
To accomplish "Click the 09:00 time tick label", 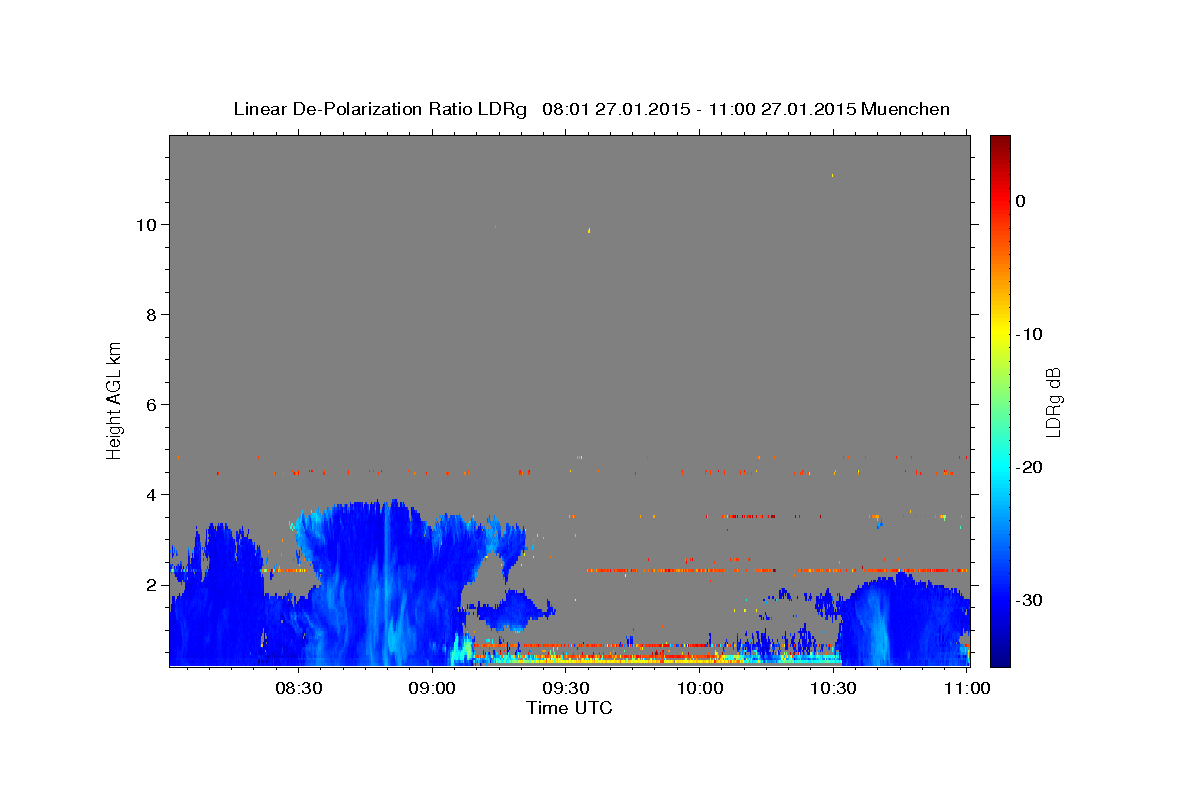I will pyautogui.click(x=432, y=688).
